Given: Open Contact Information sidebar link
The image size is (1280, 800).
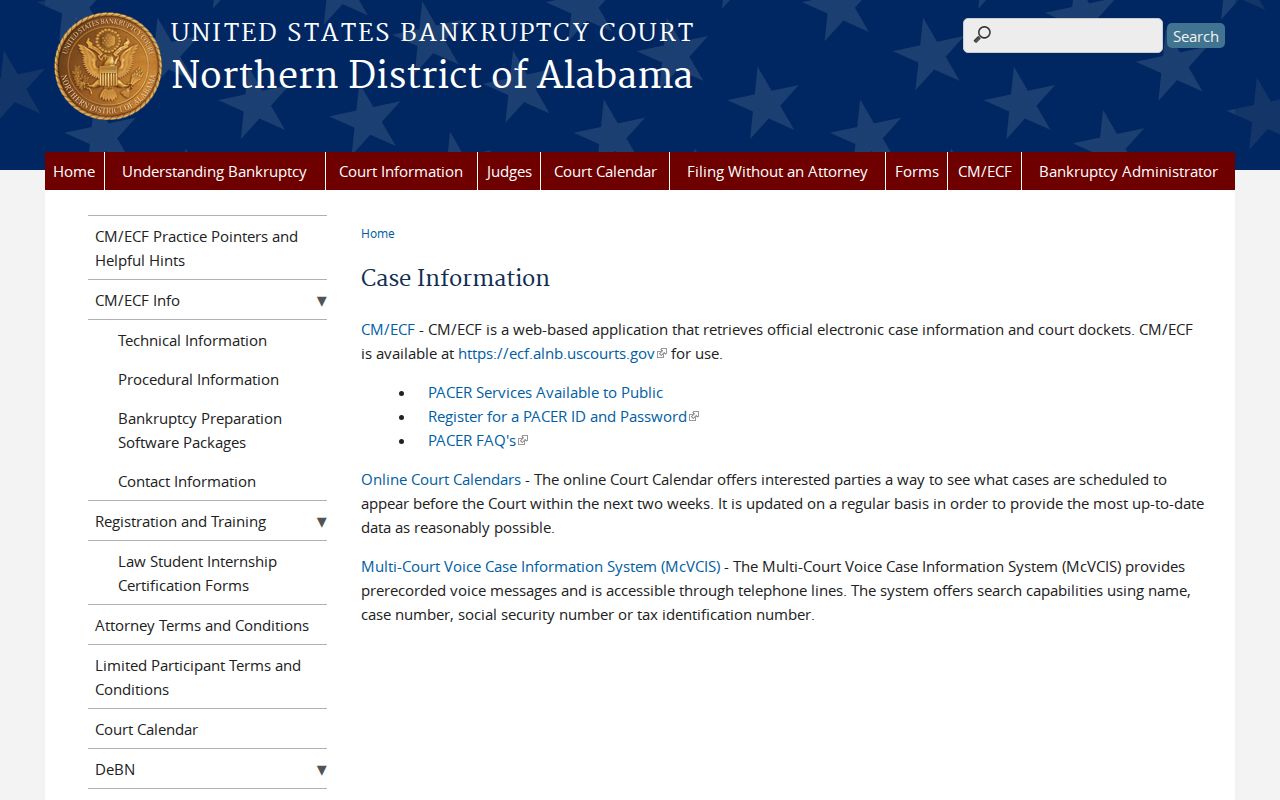Looking at the screenshot, I should pos(187,481).
